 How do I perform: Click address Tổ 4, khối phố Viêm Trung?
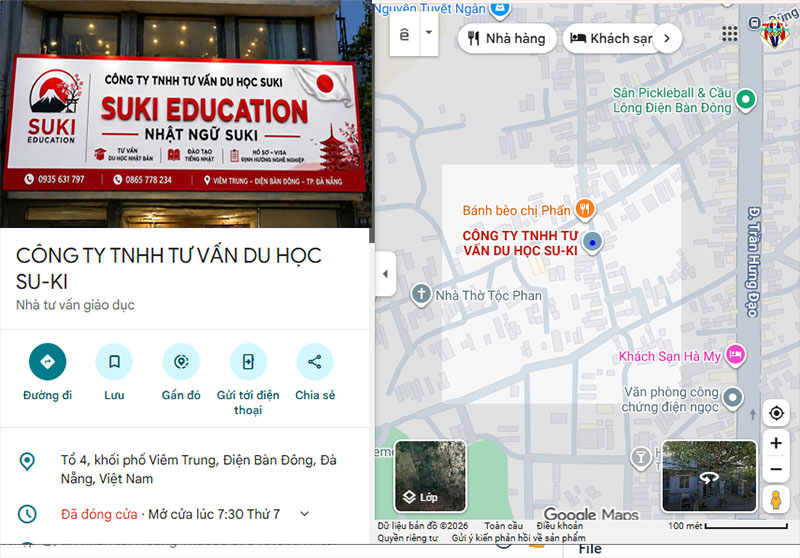coord(198,469)
